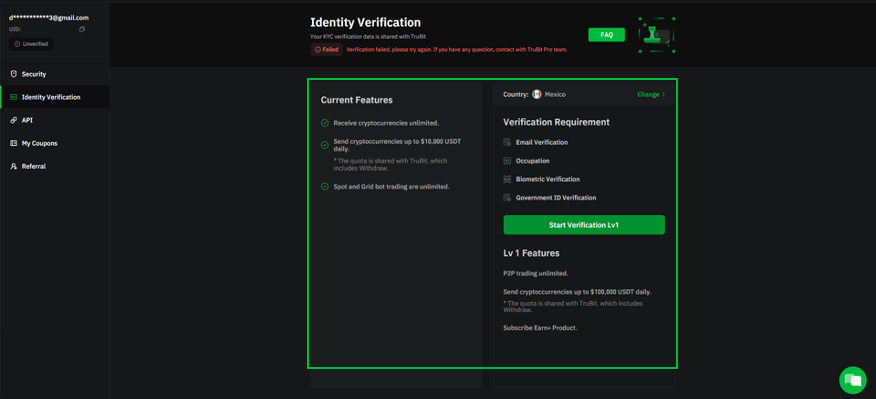The height and width of the screenshot is (399, 876).
Task: Click the Security shield icon
Action: click(x=13, y=74)
